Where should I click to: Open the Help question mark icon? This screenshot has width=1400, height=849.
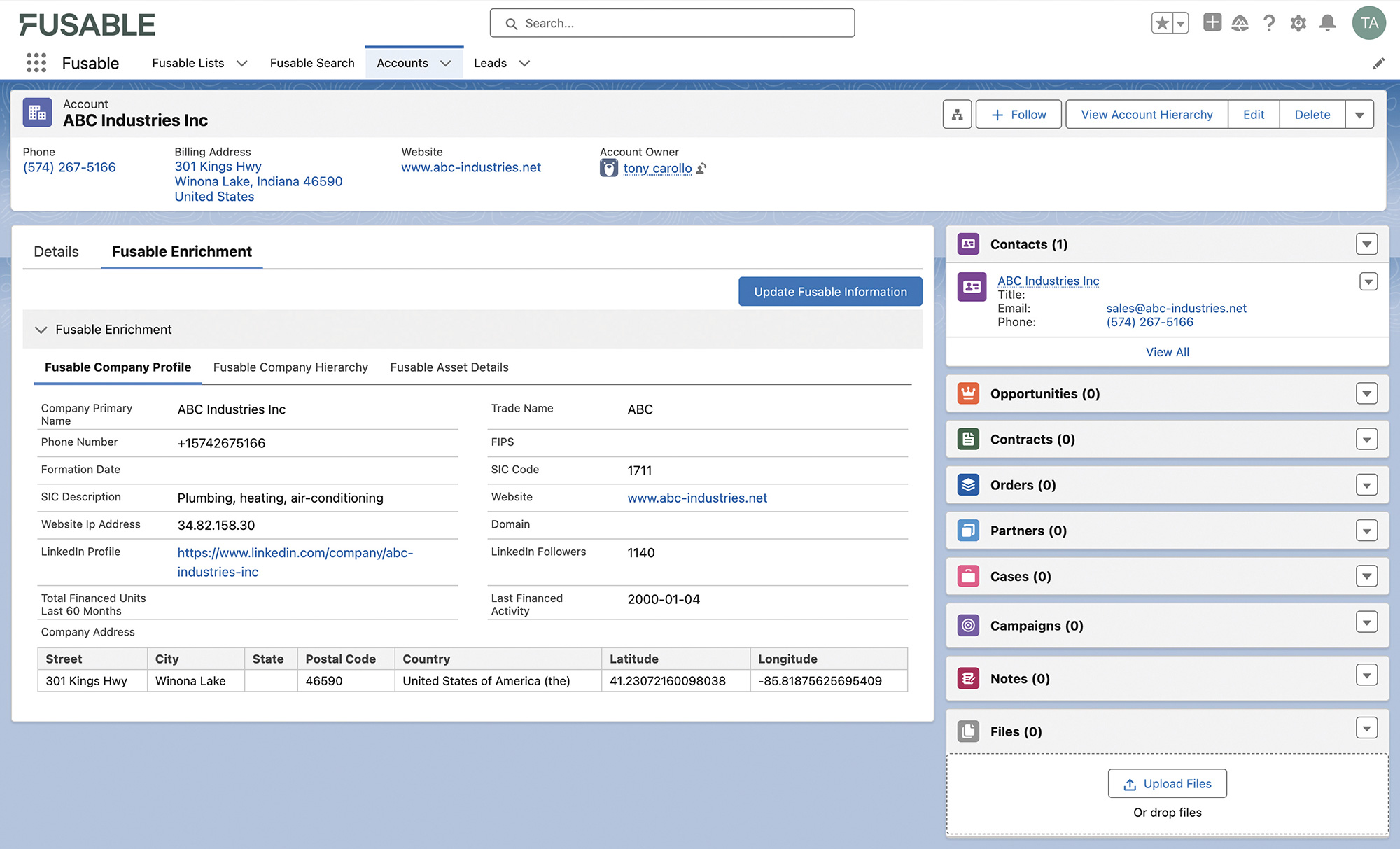click(x=1269, y=23)
